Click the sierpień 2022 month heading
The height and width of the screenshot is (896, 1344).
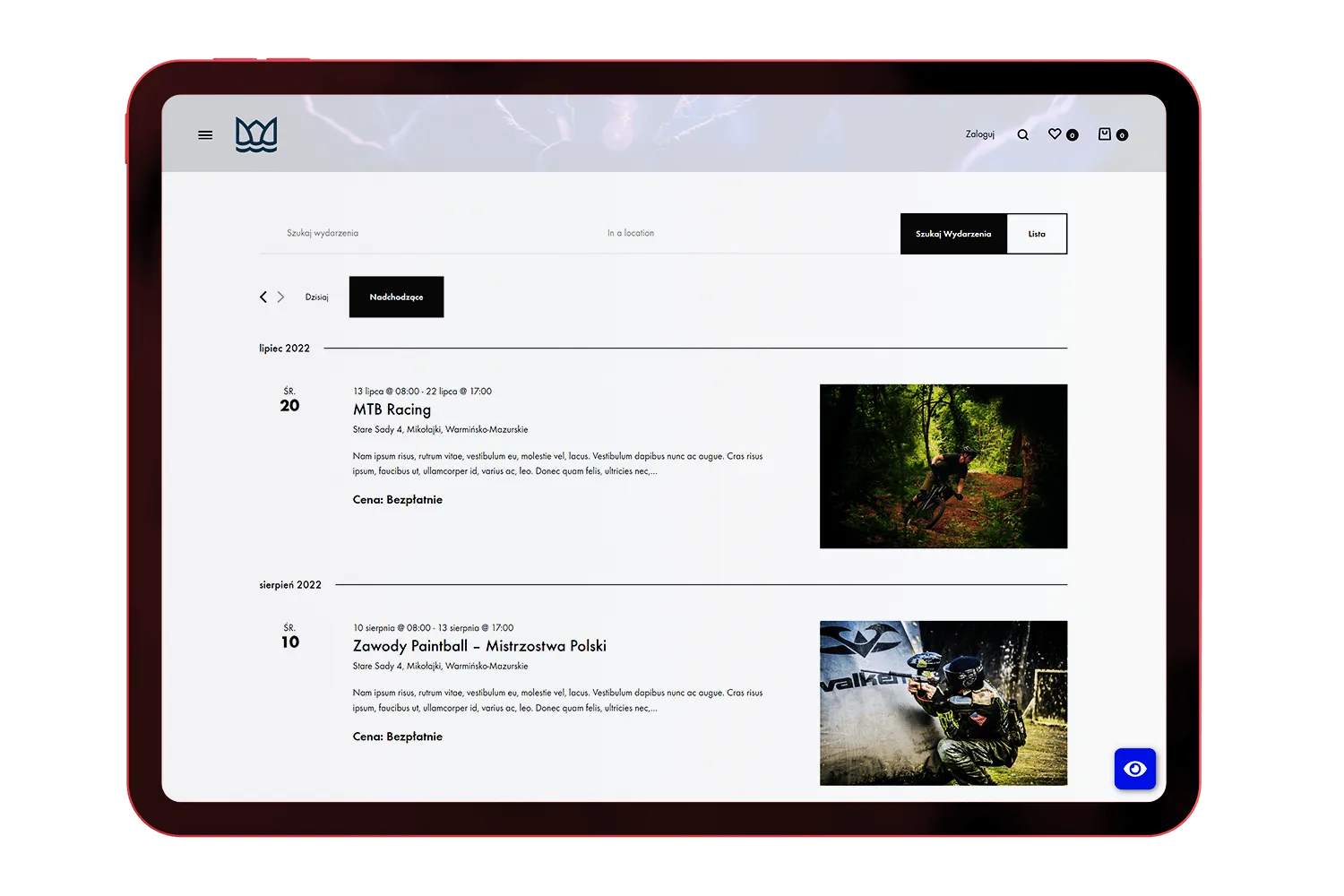290,585
